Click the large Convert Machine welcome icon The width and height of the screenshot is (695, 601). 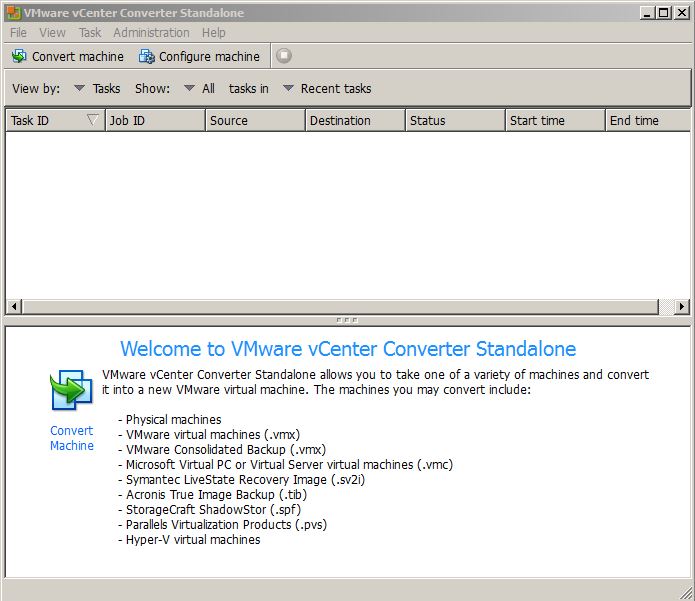71,390
